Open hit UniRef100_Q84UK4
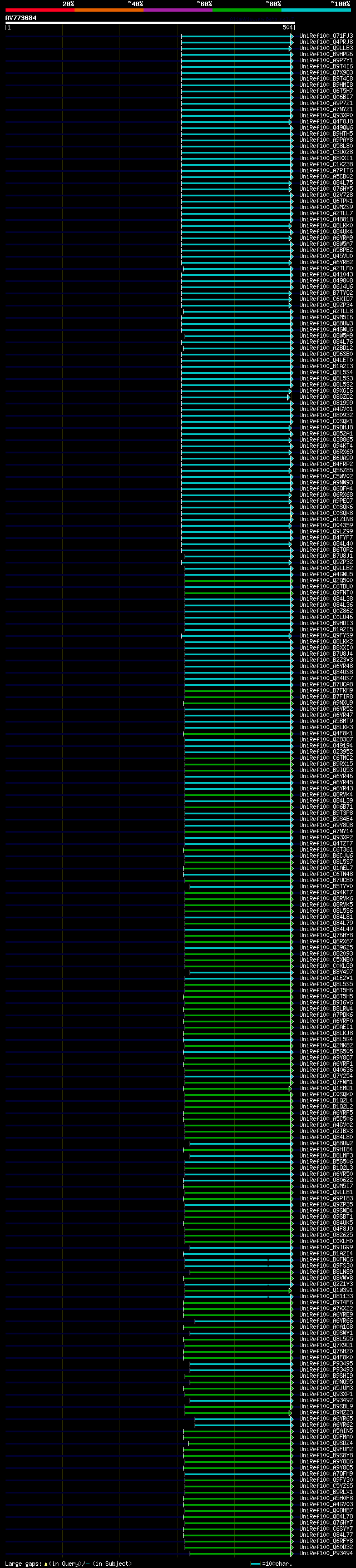 [325, 231]
